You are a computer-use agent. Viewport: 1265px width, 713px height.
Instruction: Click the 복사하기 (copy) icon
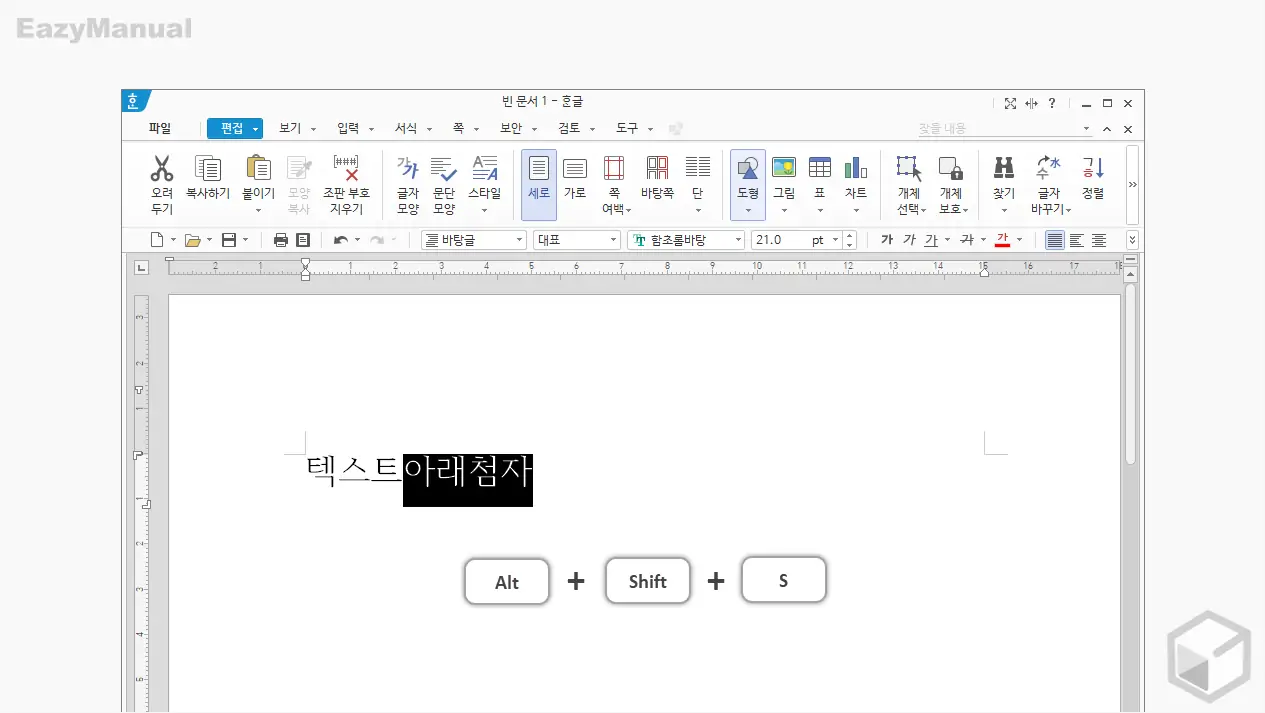208,168
